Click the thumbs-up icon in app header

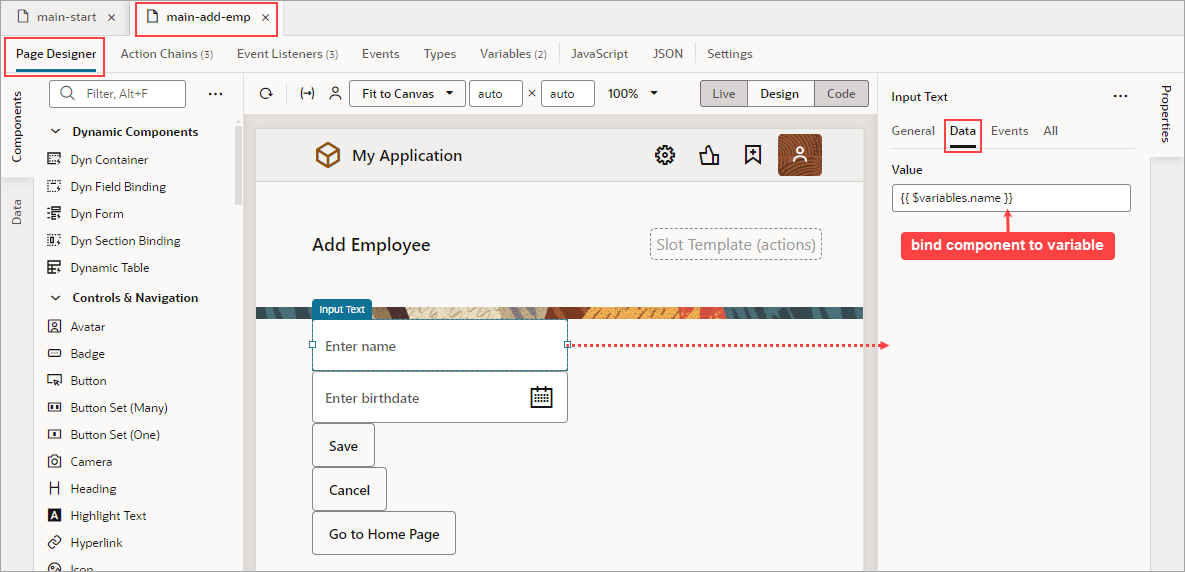pos(709,156)
